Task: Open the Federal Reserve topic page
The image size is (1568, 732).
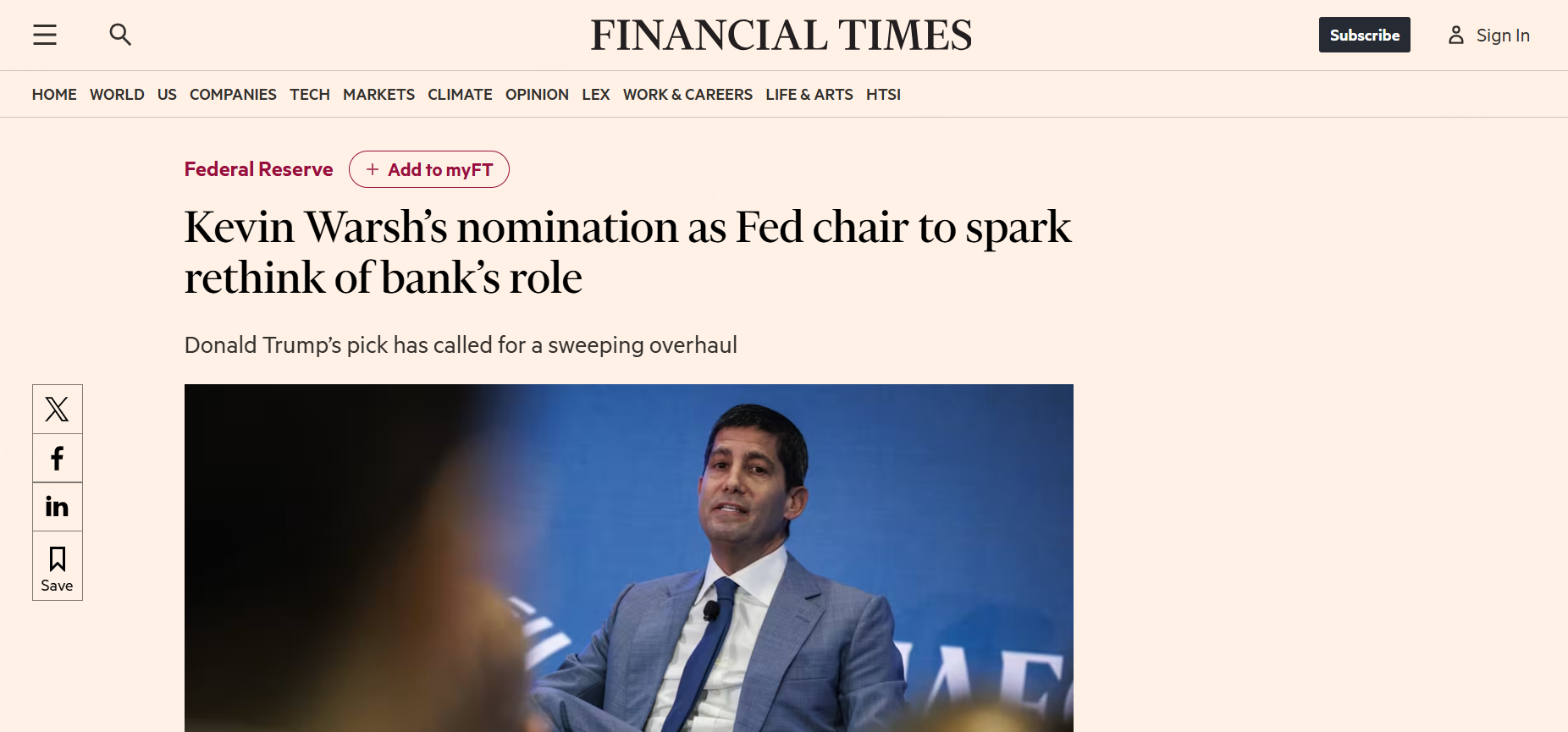Action: (x=258, y=168)
